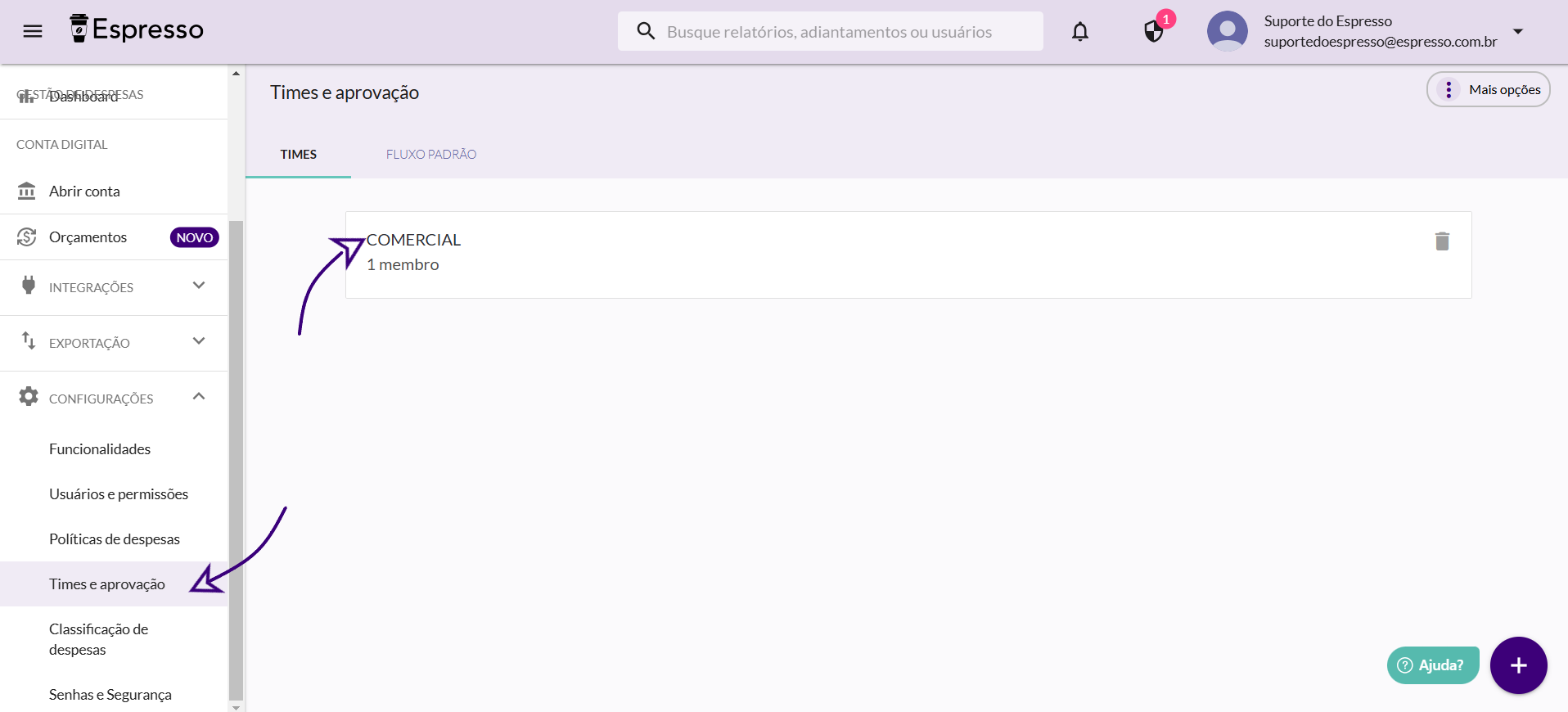
Task: Go to Usuários e permissões
Action: pos(114,494)
